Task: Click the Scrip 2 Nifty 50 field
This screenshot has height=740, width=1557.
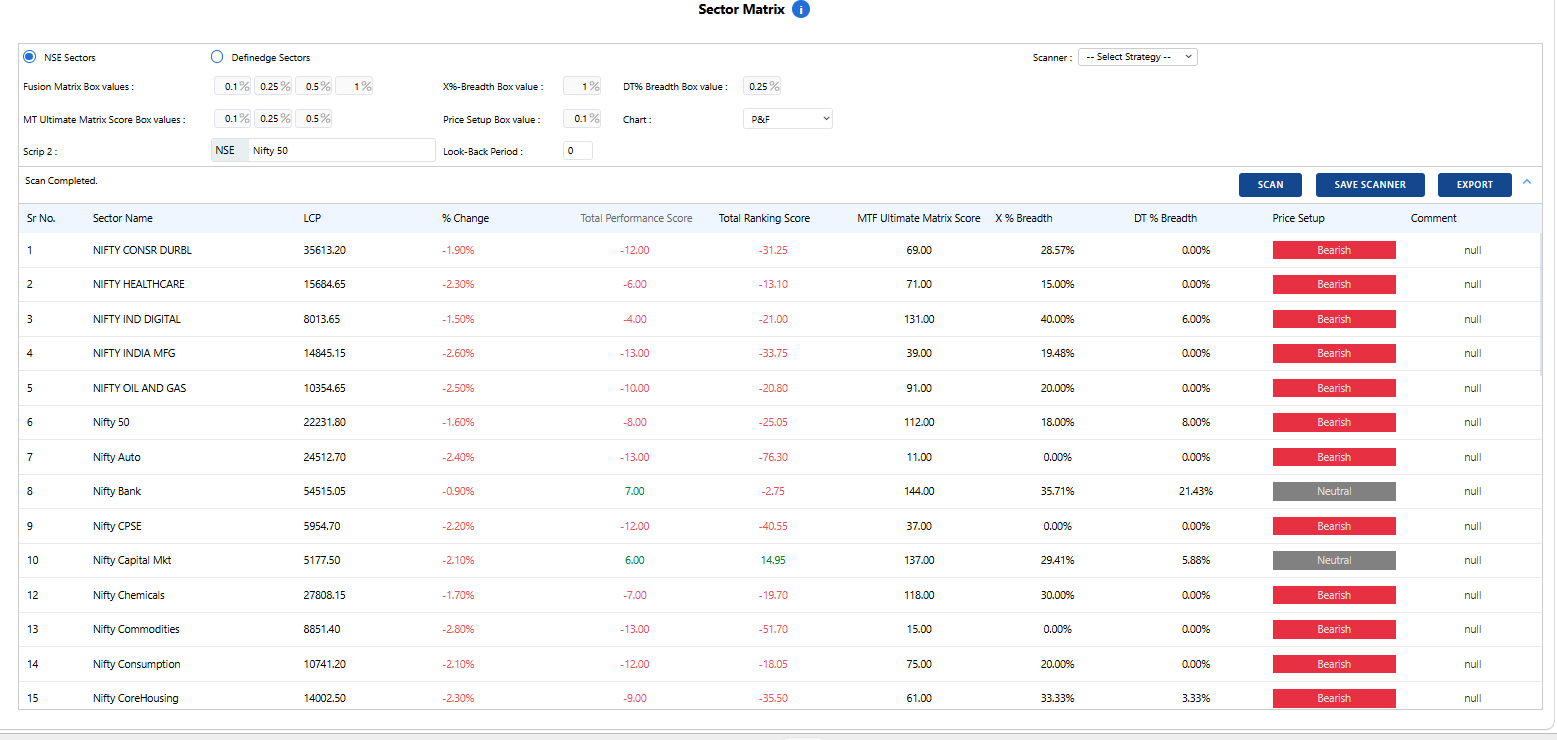Action: [342, 150]
